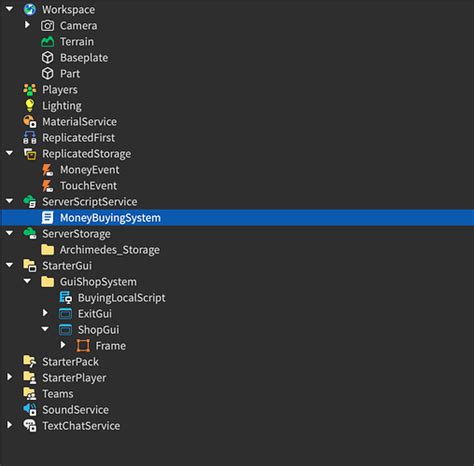Select the TouchEvent label
Image resolution: width=474 pixels, height=466 pixels.
[x=89, y=186]
